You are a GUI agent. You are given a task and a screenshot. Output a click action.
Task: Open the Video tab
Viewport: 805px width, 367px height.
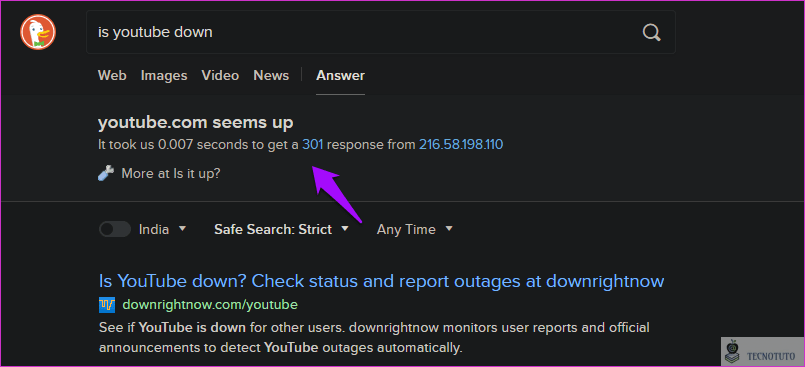220,75
